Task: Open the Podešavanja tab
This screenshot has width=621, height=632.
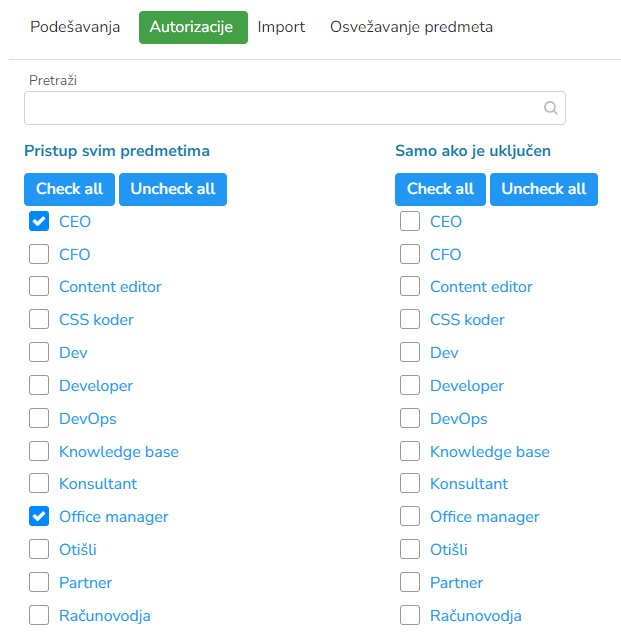Action: click(x=75, y=27)
